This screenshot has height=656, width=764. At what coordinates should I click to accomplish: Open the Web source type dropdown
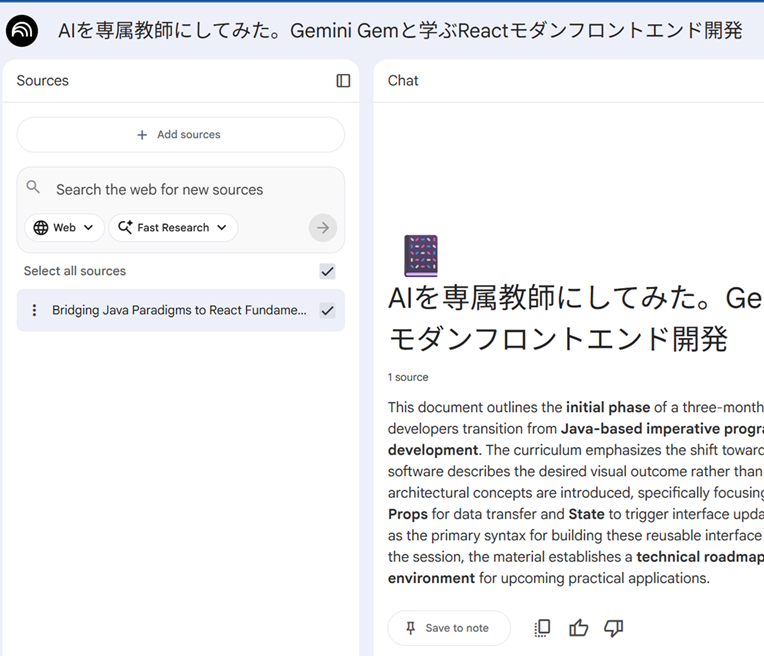(64, 228)
